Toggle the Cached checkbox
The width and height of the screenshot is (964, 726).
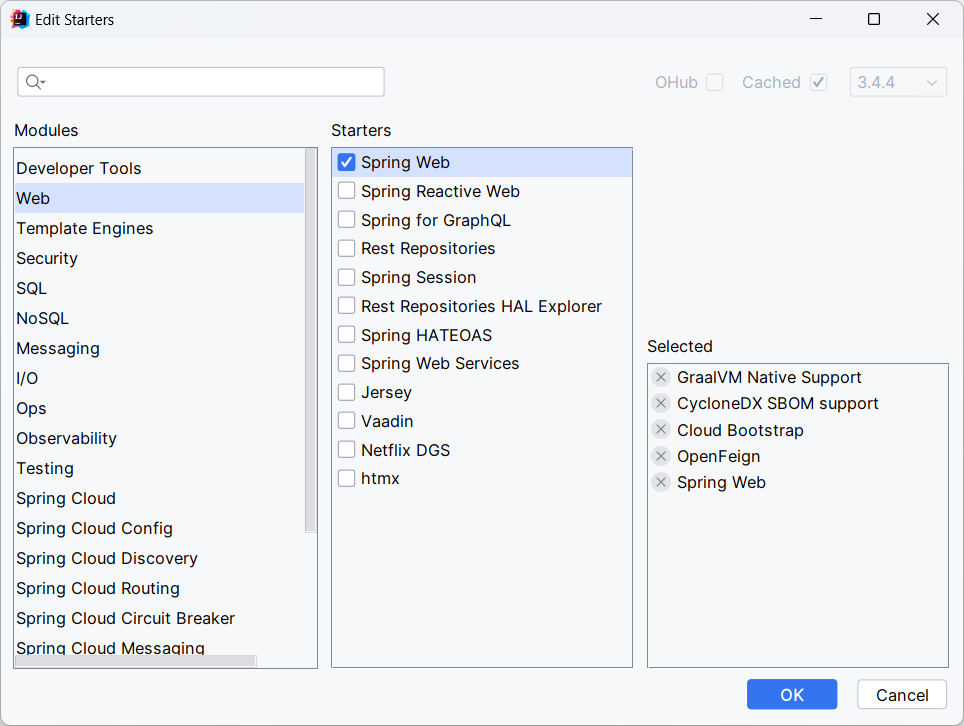tap(818, 82)
